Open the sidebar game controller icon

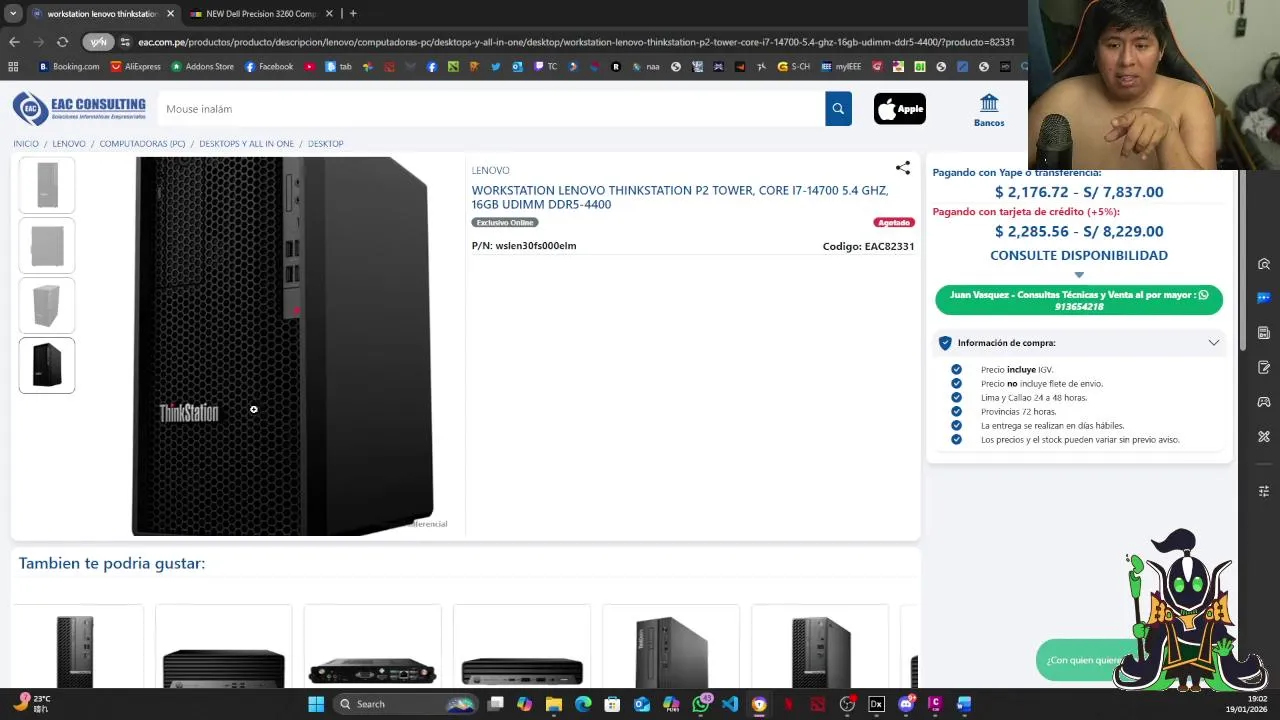(1264, 402)
